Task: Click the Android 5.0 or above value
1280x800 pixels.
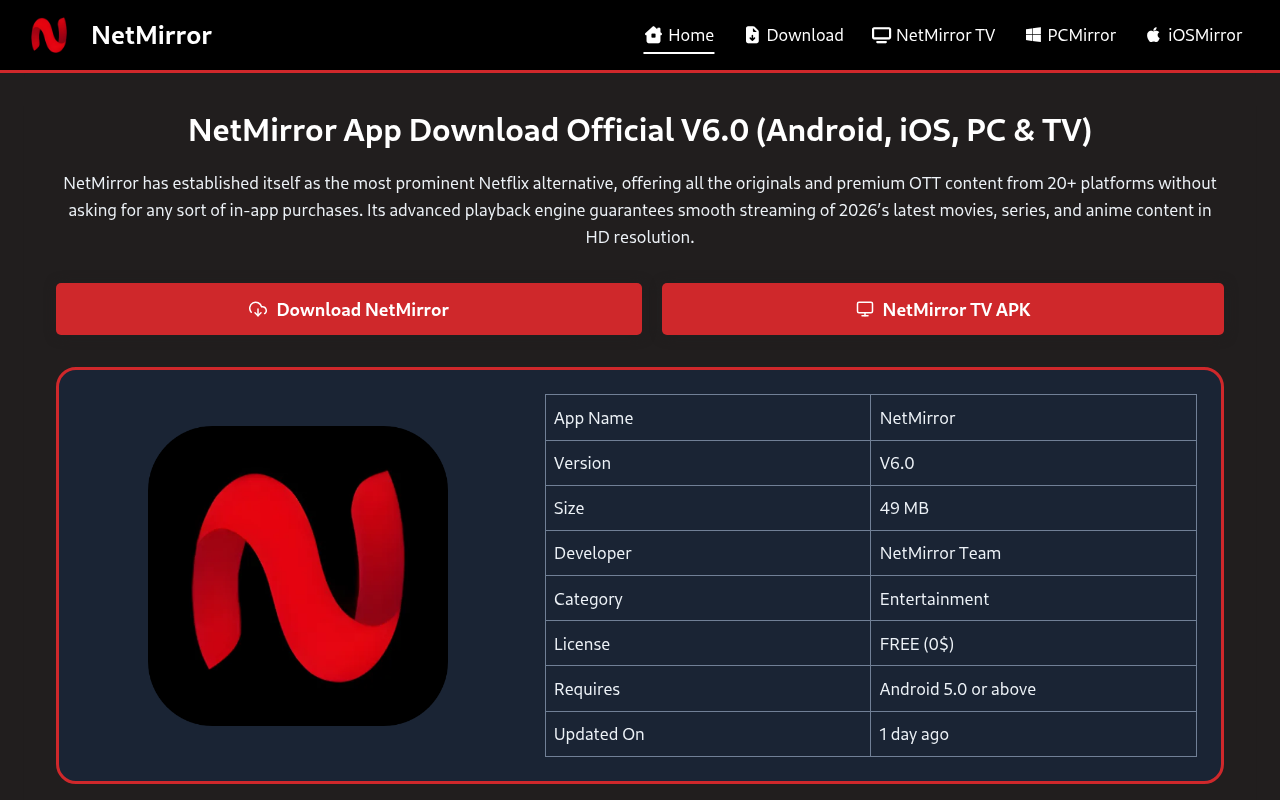Action: (x=1034, y=689)
